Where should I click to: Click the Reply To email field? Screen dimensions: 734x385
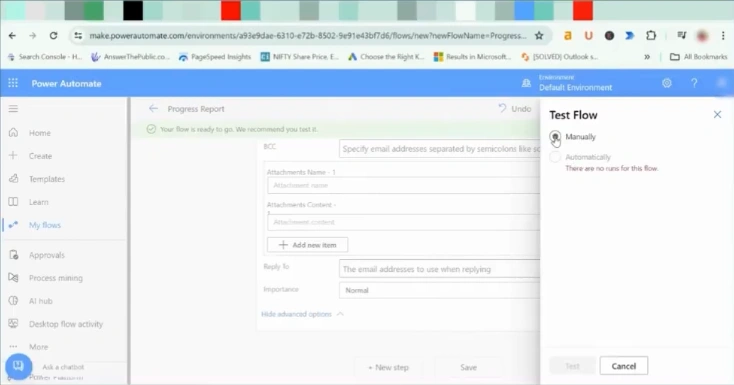point(439,269)
